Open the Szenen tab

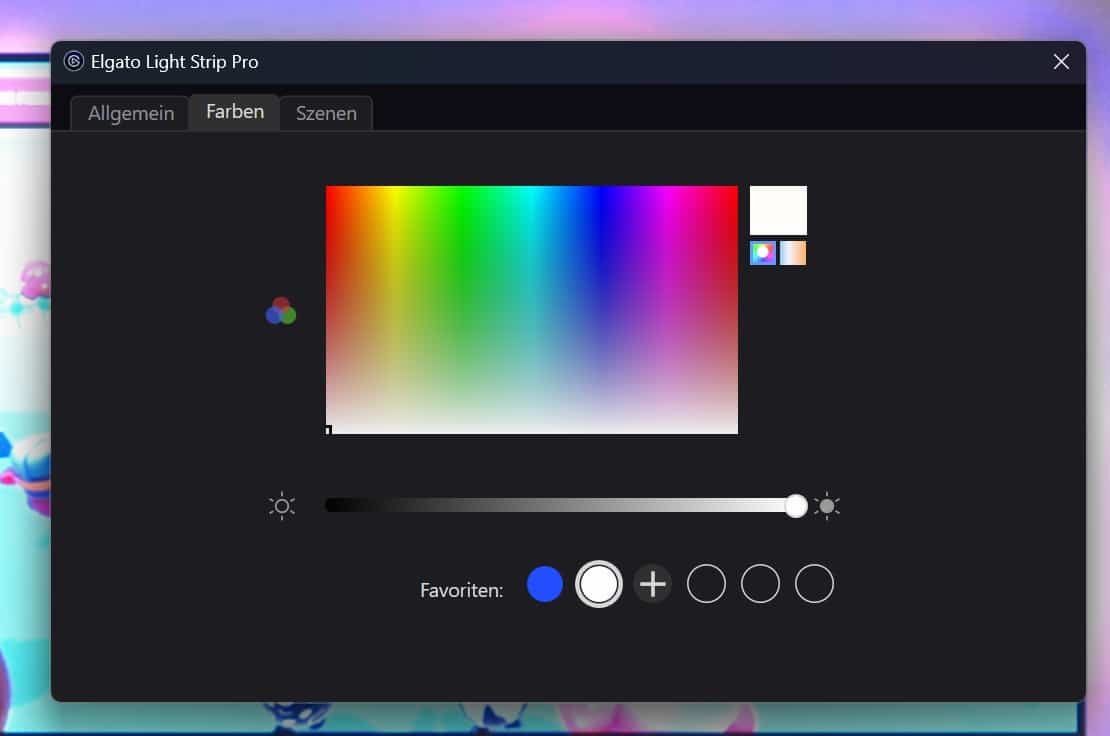tap(326, 113)
